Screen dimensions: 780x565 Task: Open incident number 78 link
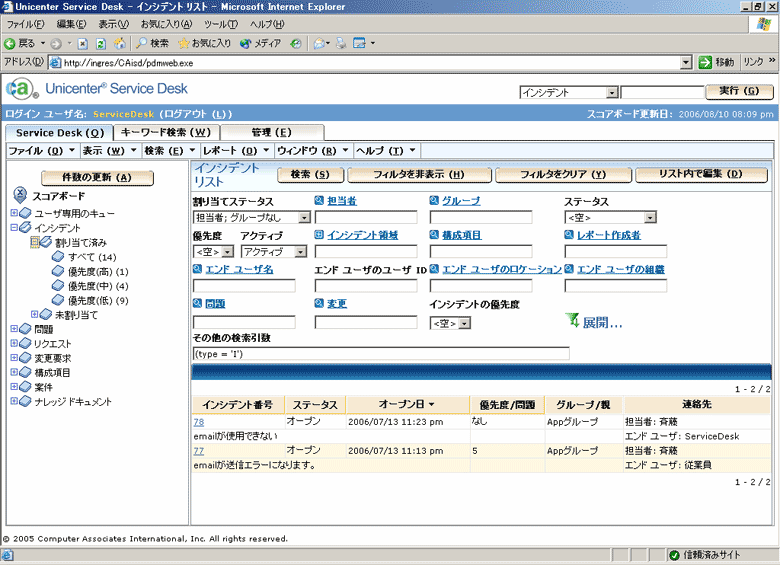coord(198,422)
